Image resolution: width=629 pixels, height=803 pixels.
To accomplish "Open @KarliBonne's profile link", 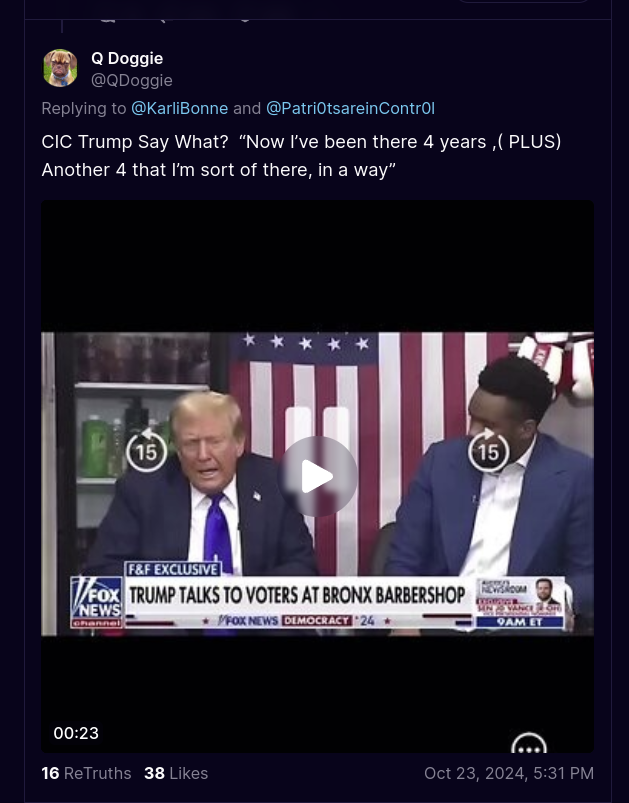I will tap(179, 109).
